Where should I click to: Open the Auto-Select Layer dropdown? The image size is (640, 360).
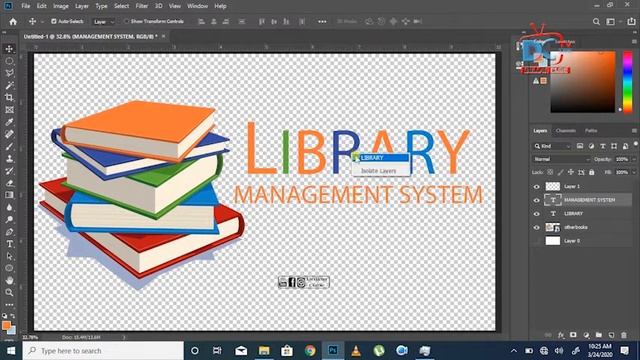[x=104, y=22]
